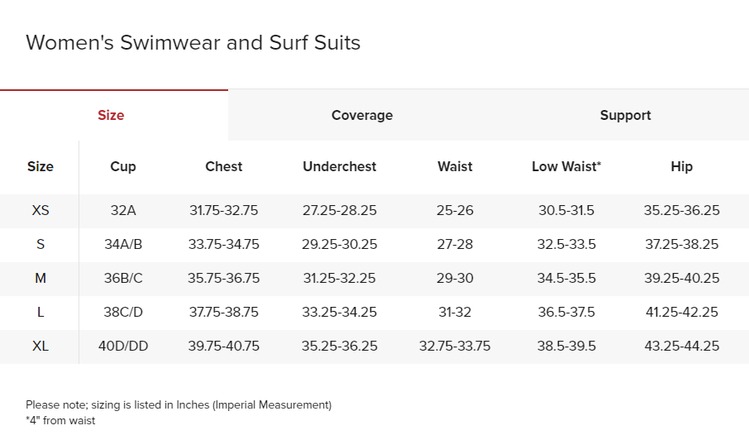Select the XL size row label
749x440 pixels.
point(40,346)
